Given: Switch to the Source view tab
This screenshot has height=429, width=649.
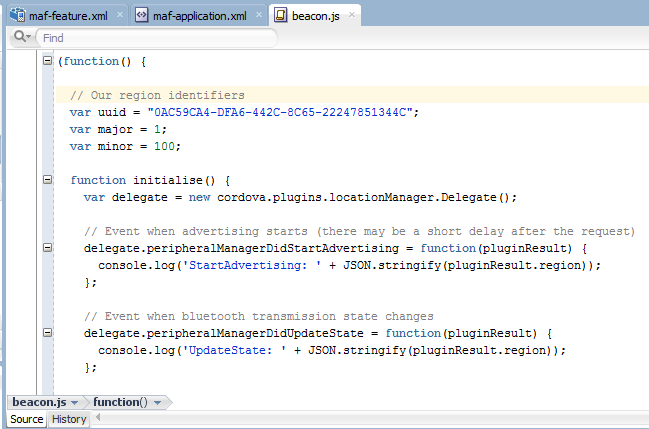Looking at the screenshot, I should tap(26, 419).
